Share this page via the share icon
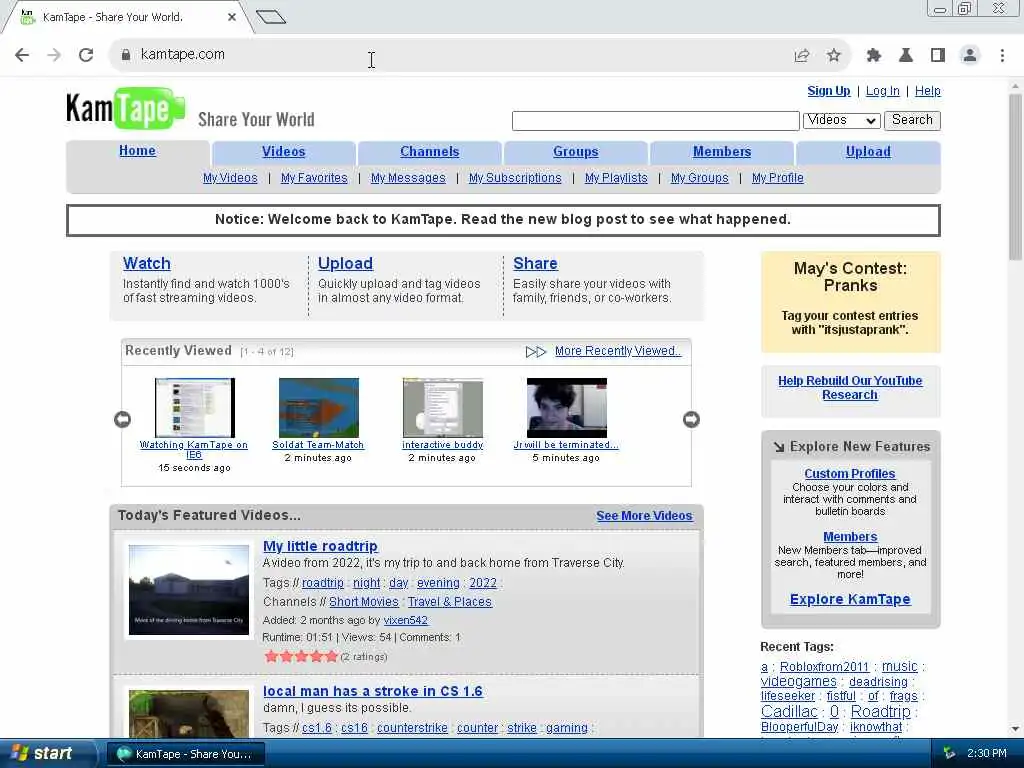 [802, 56]
